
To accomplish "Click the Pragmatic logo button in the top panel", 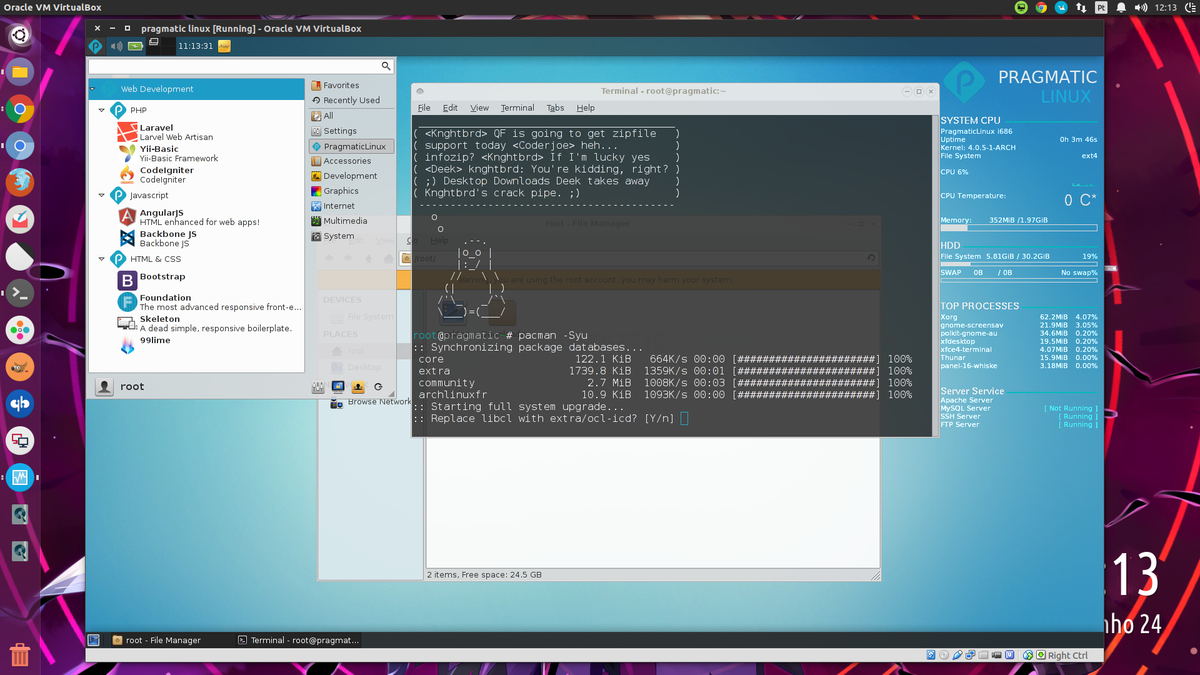I will click(x=96, y=46).
